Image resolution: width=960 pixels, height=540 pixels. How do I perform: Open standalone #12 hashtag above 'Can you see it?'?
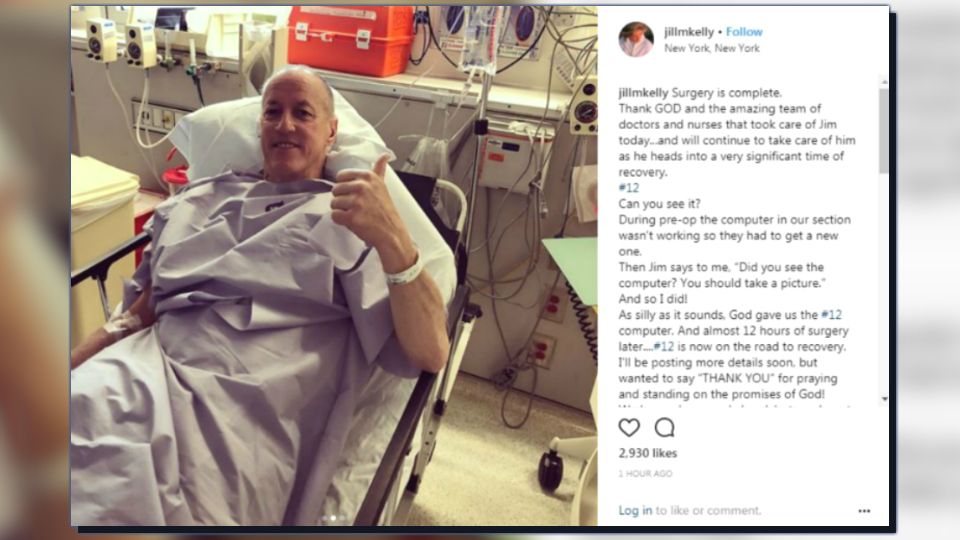pos(628,188)
